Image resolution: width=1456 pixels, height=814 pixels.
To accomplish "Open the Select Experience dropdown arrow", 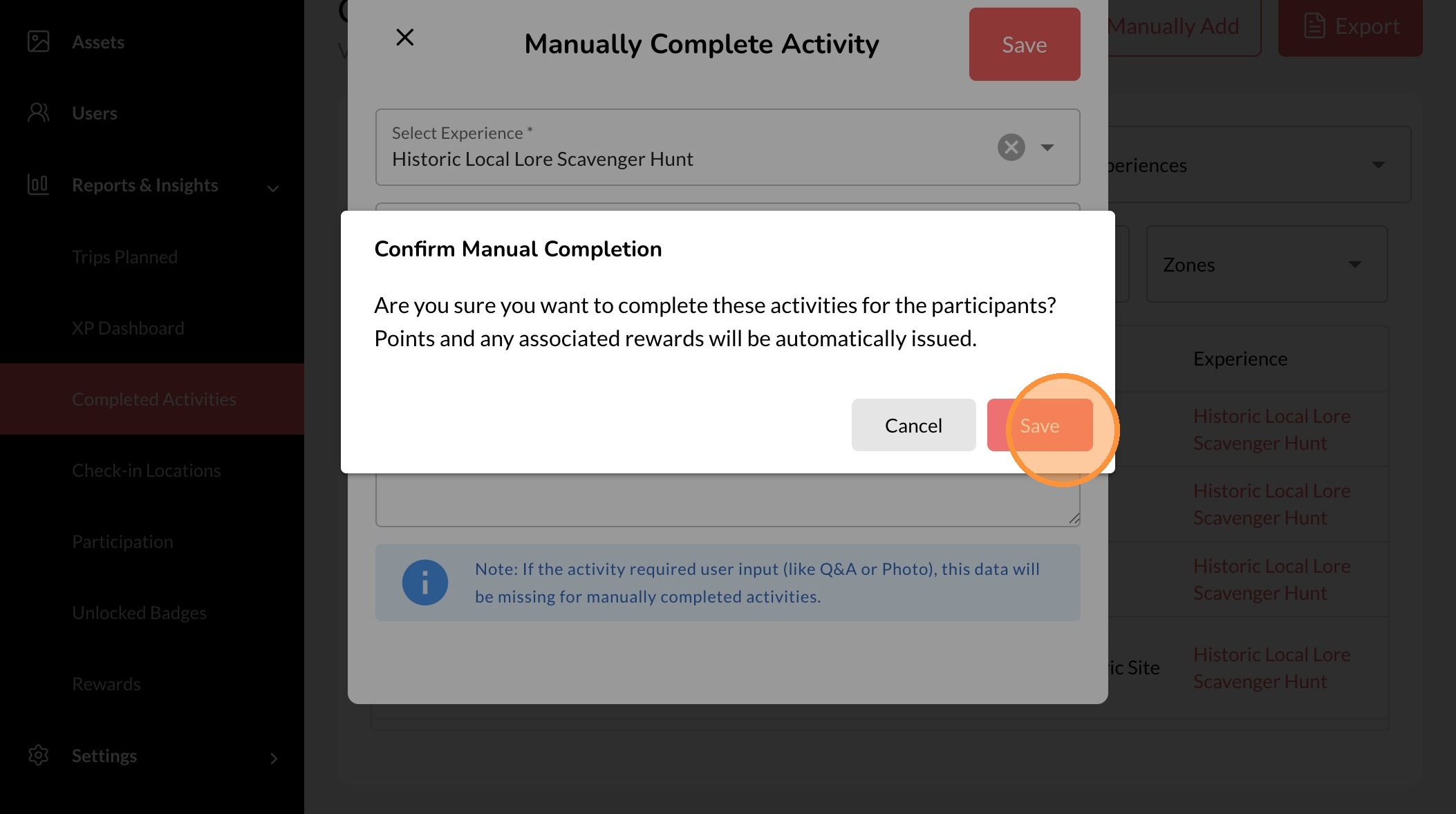I will pos(1047,147).
